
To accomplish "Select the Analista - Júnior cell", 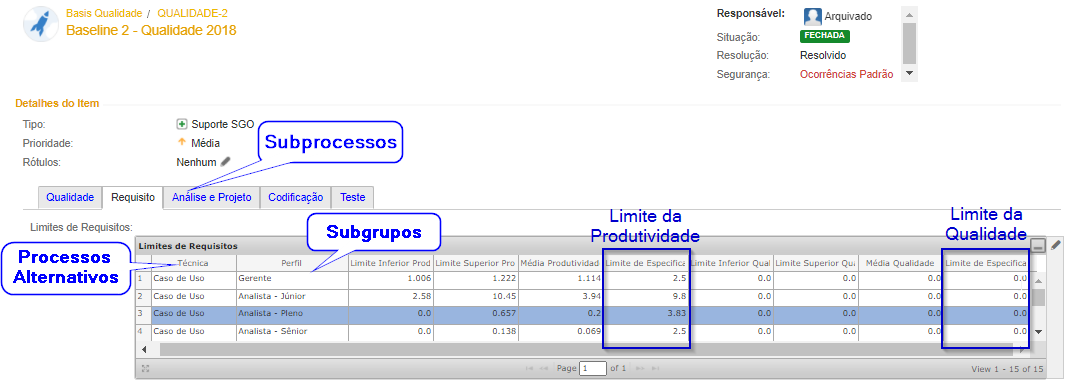I will (292, 297).
